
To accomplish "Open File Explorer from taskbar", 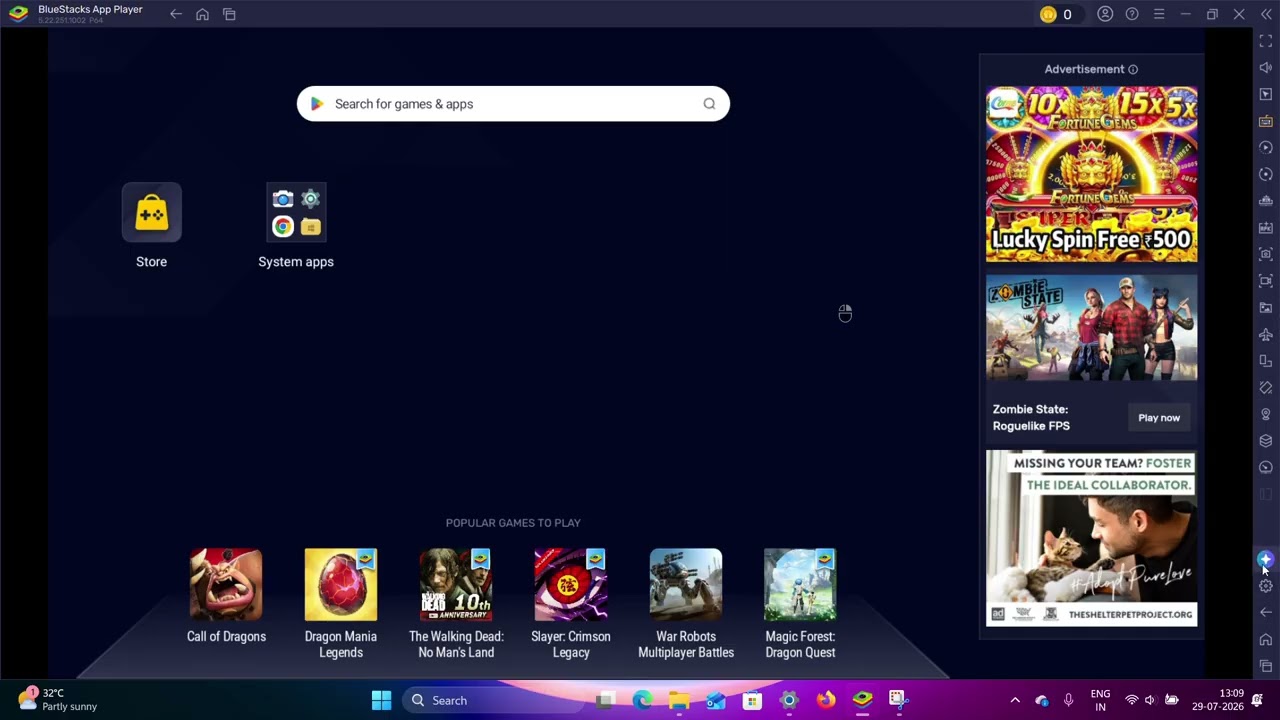I will click(679, 700).
